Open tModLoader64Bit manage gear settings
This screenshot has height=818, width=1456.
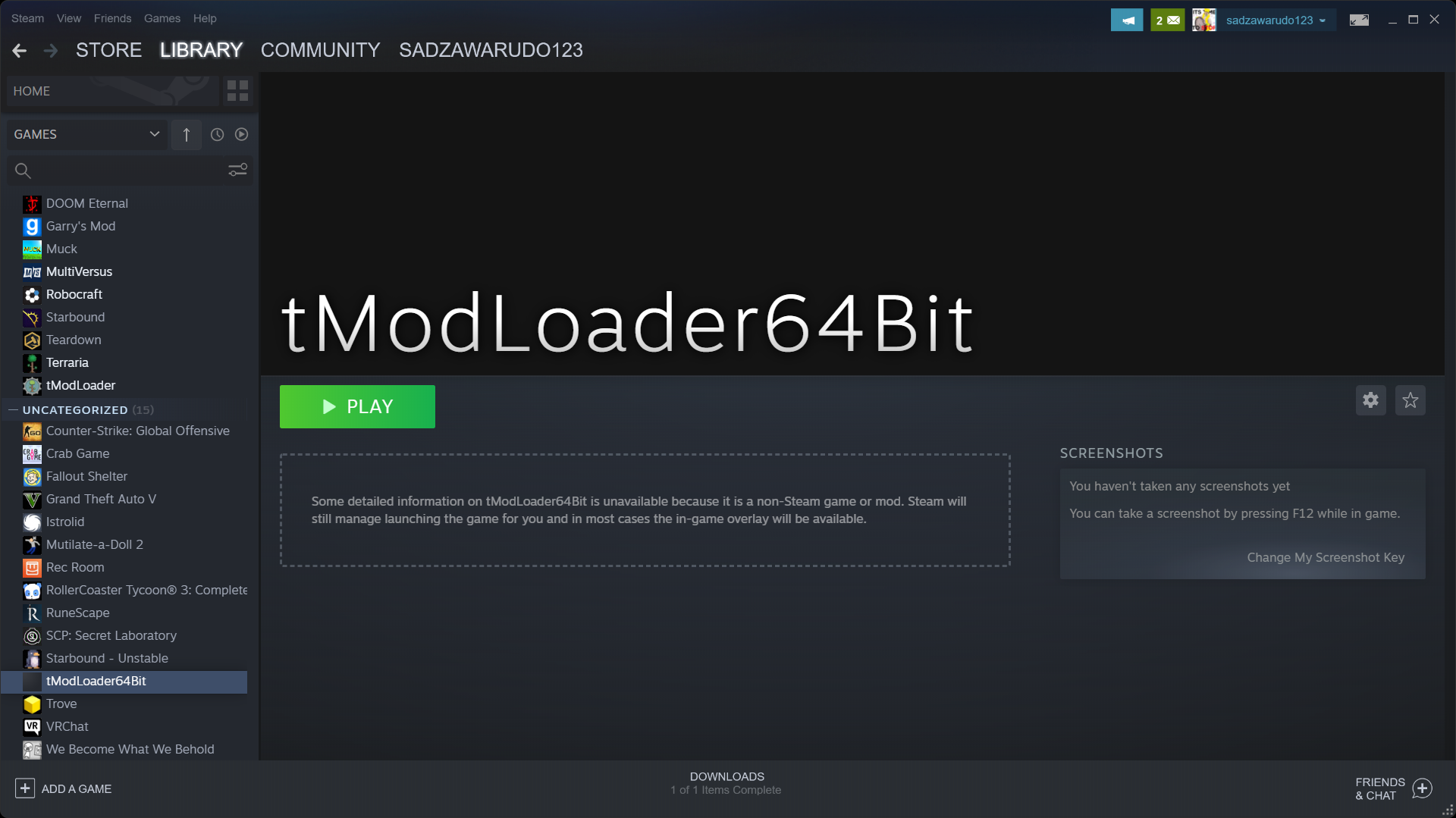[x=1371, y=400]
